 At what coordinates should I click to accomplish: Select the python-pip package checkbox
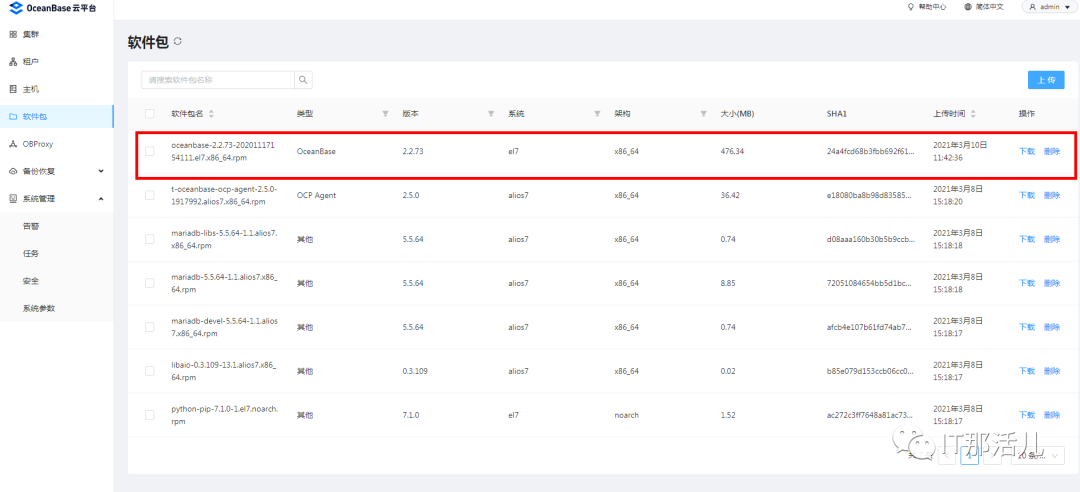click(x=150, y=414)
